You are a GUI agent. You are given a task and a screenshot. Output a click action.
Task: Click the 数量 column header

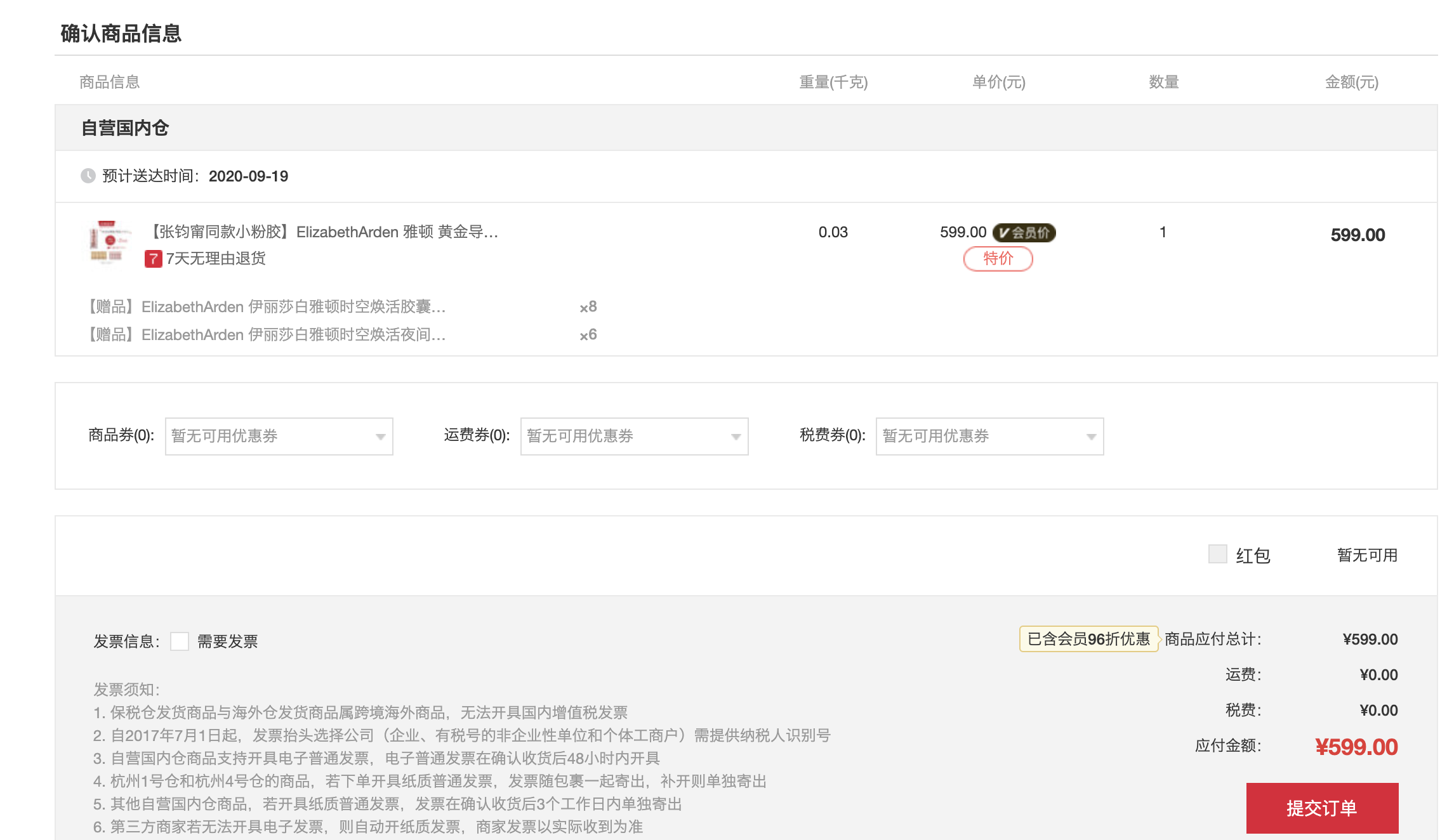(x=1164, y=82)
